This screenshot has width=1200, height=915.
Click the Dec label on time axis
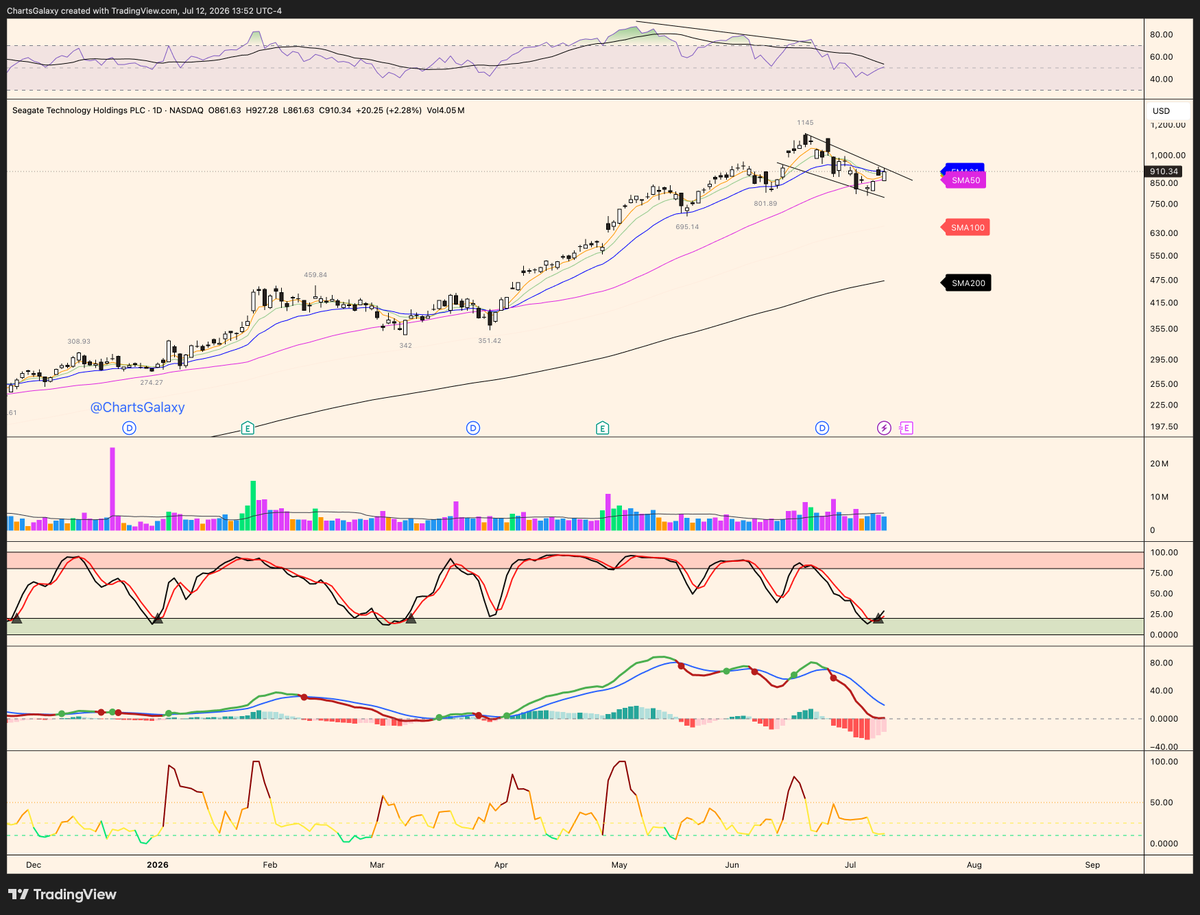point(33,863)
